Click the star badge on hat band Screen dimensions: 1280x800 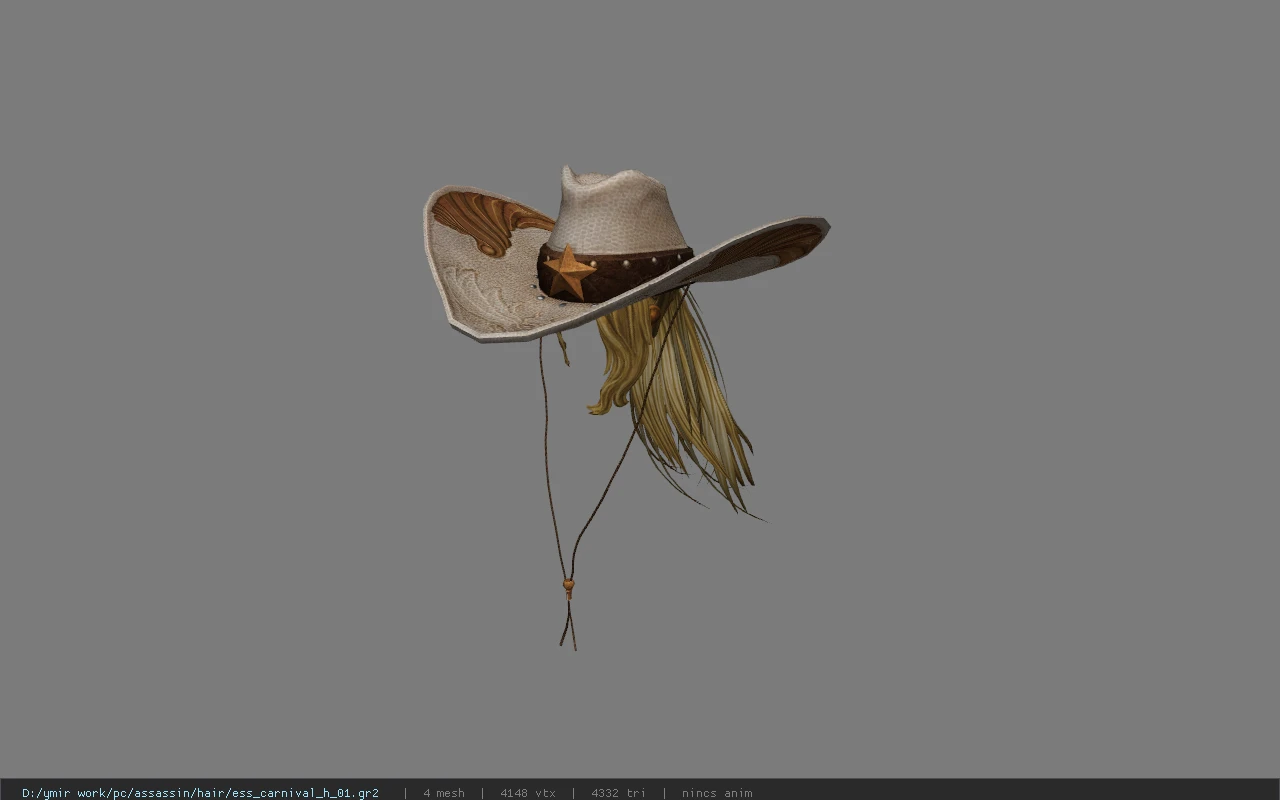pos(569,272)
